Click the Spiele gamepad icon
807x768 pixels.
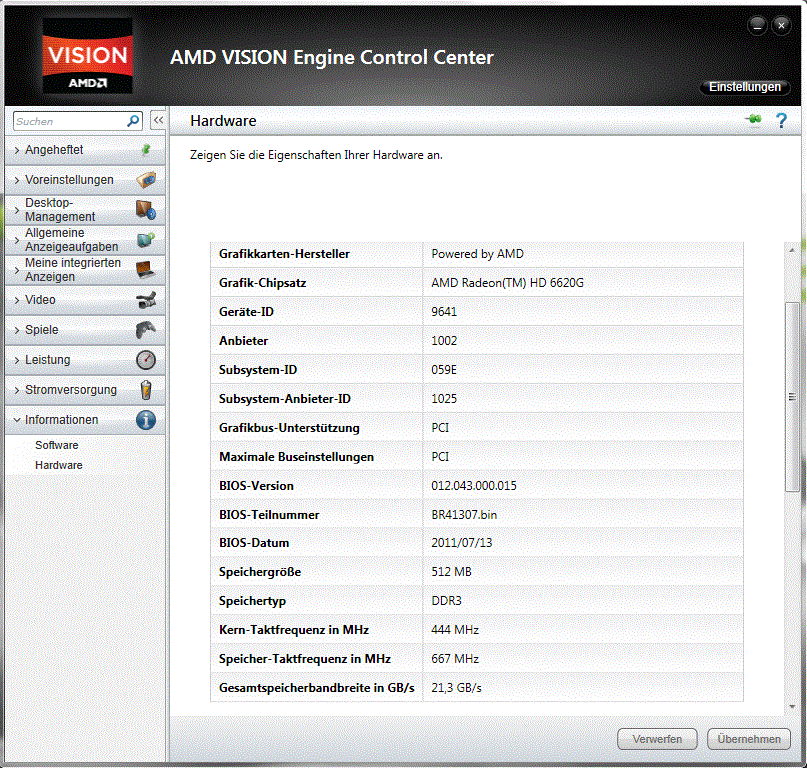[x=146, y=329]
